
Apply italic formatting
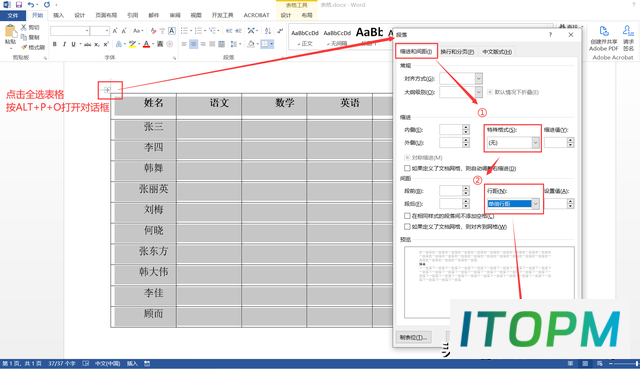click(64, 44)
